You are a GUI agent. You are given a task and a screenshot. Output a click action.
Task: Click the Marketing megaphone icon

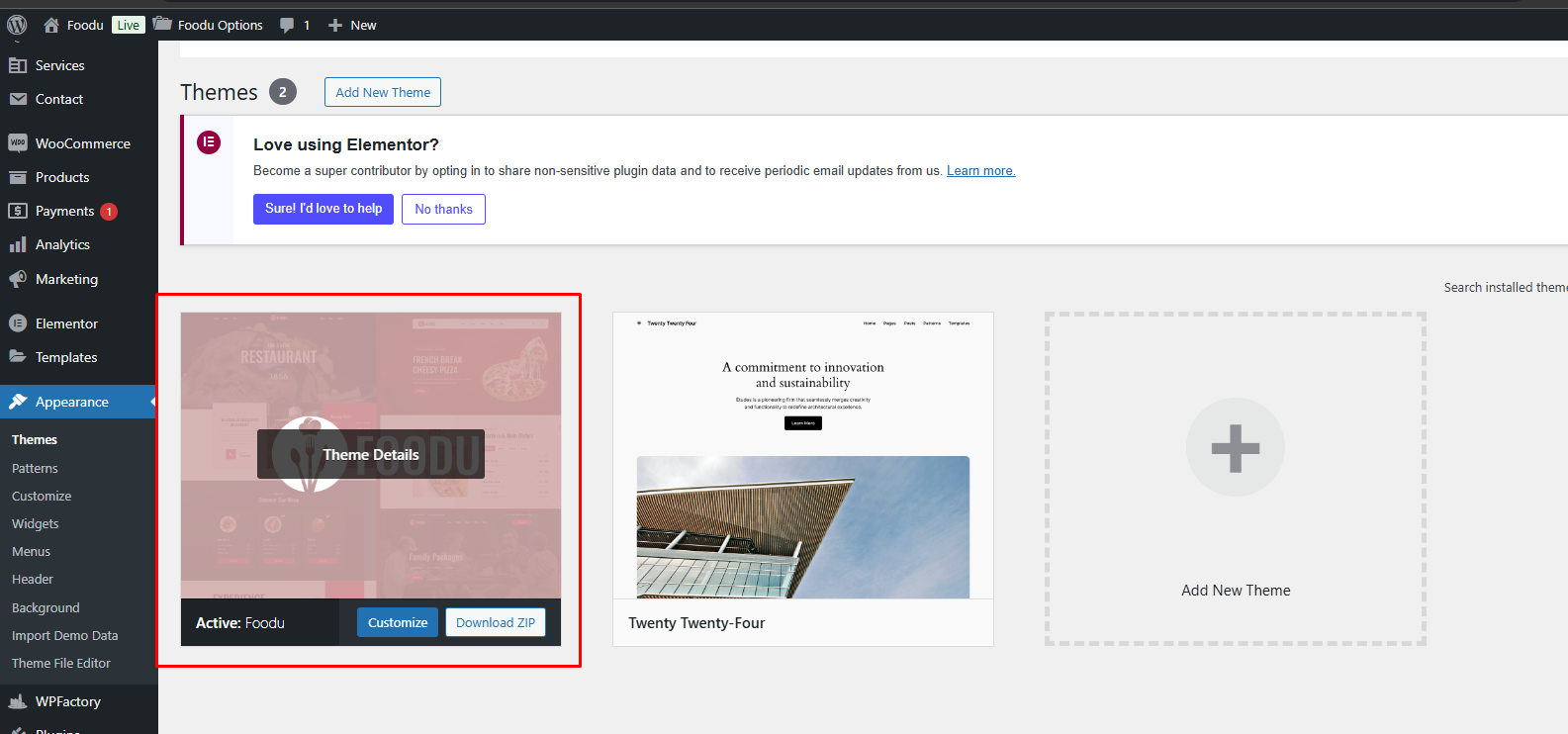point(17,279)
